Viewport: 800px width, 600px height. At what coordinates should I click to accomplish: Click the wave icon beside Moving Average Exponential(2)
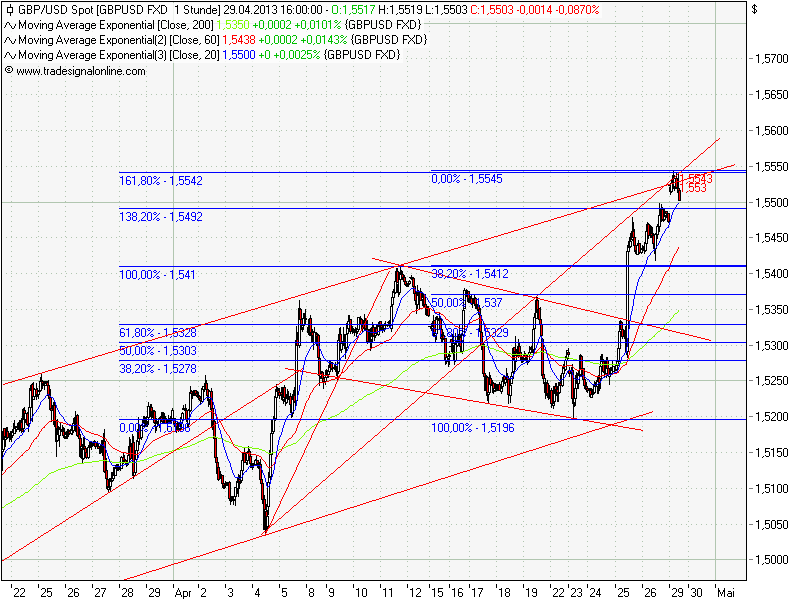[10, 40]
